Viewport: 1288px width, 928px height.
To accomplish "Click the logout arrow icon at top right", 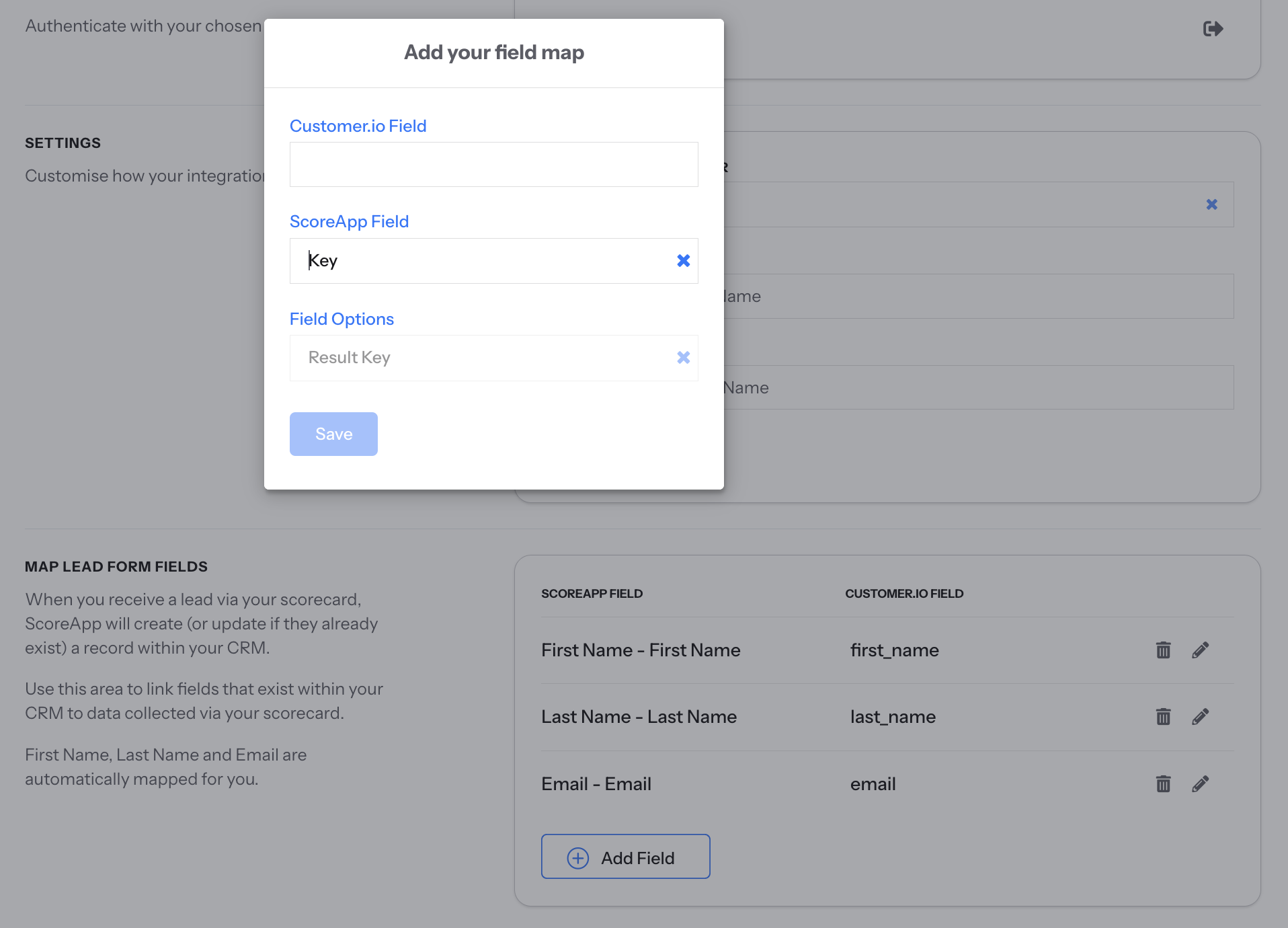I will [x=1213, y=29].
